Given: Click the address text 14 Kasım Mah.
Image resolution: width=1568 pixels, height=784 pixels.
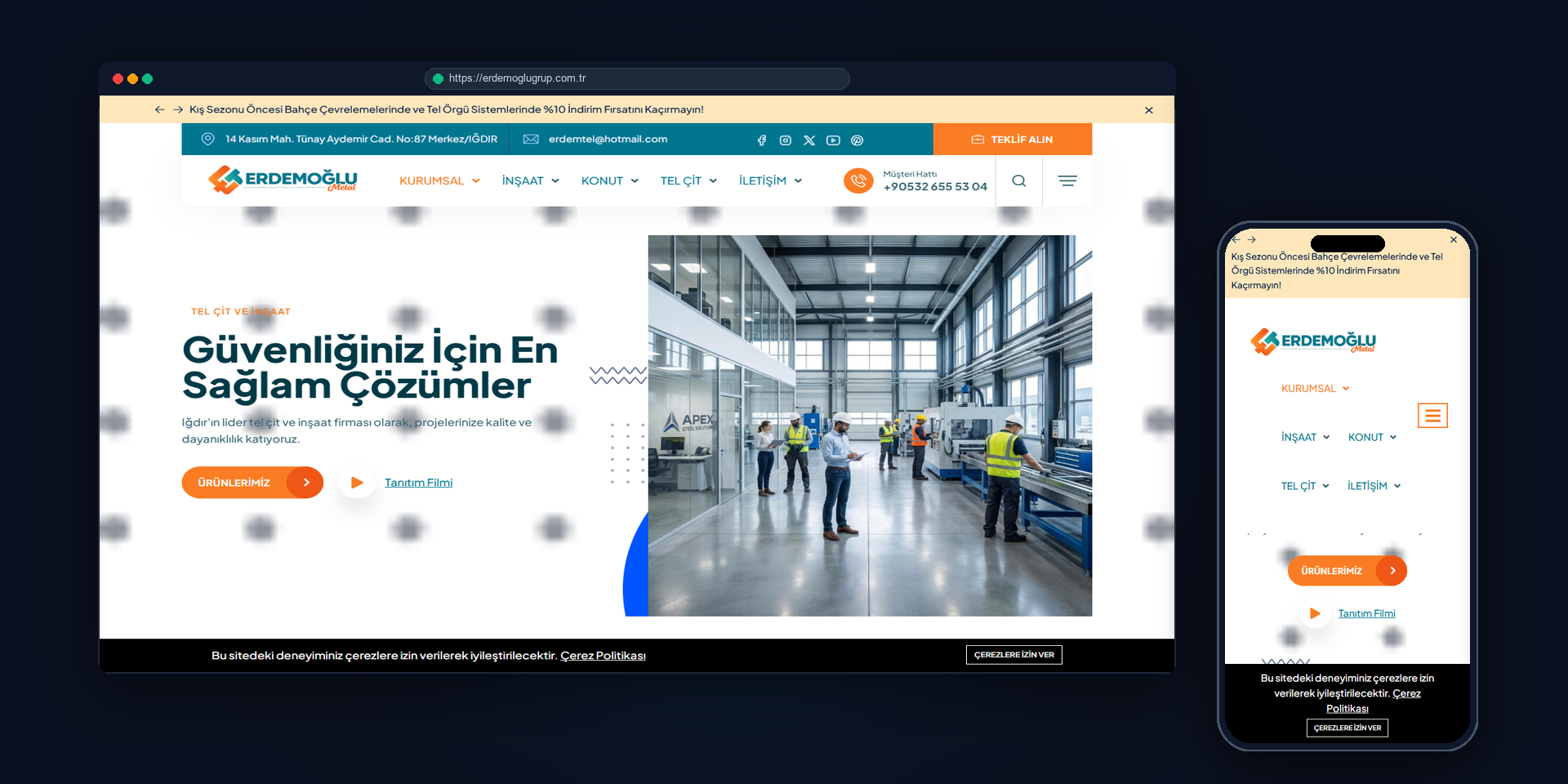Looking at the screenshot, I should [x=361, y=139].
